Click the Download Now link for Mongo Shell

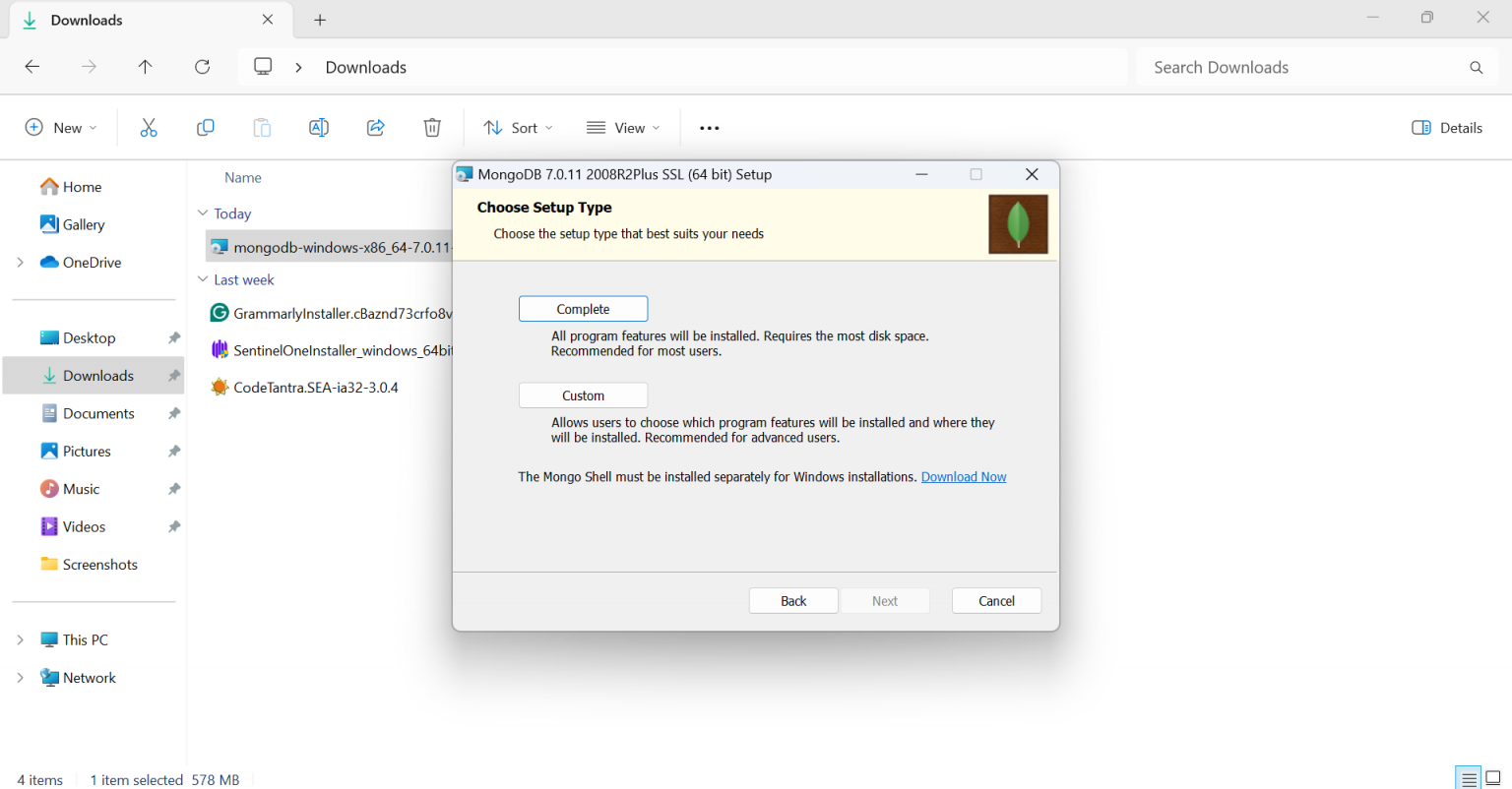tap(963, 476)
